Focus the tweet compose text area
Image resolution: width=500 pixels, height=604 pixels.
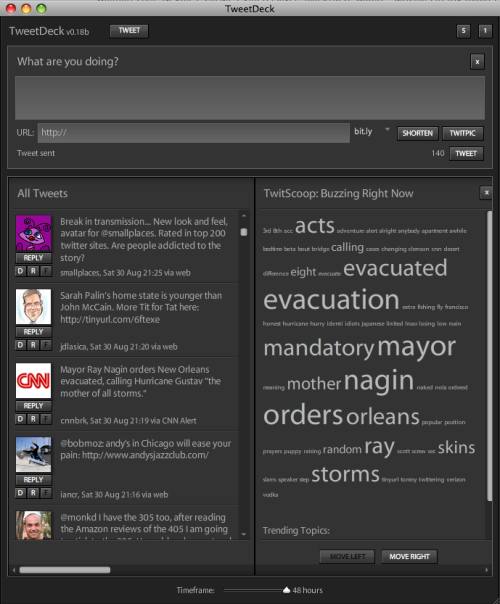250,98
